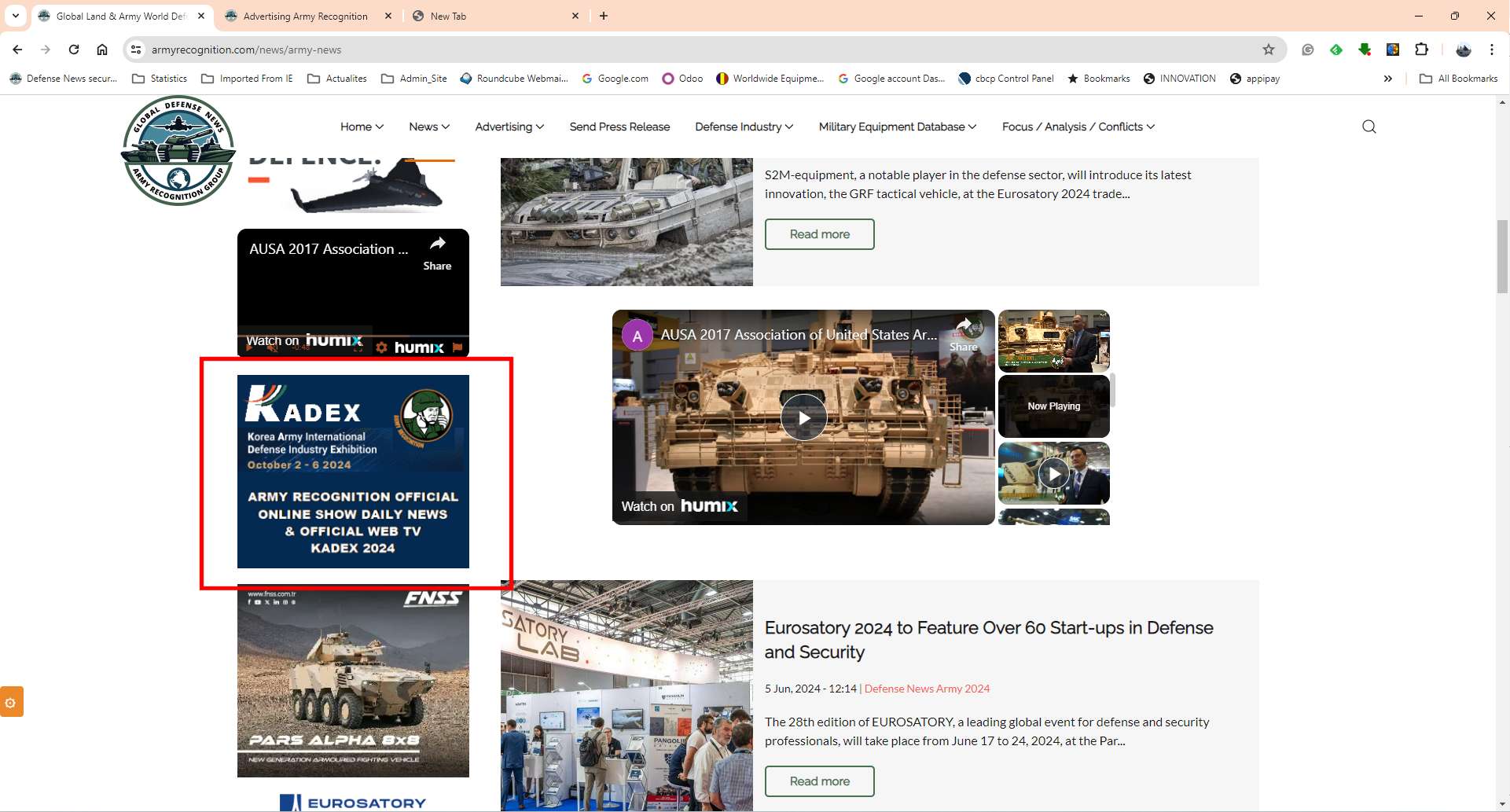Click the KADEX 2024 exhibition banner
This screenshot has width=1510, height=812.
pos(353,472)
